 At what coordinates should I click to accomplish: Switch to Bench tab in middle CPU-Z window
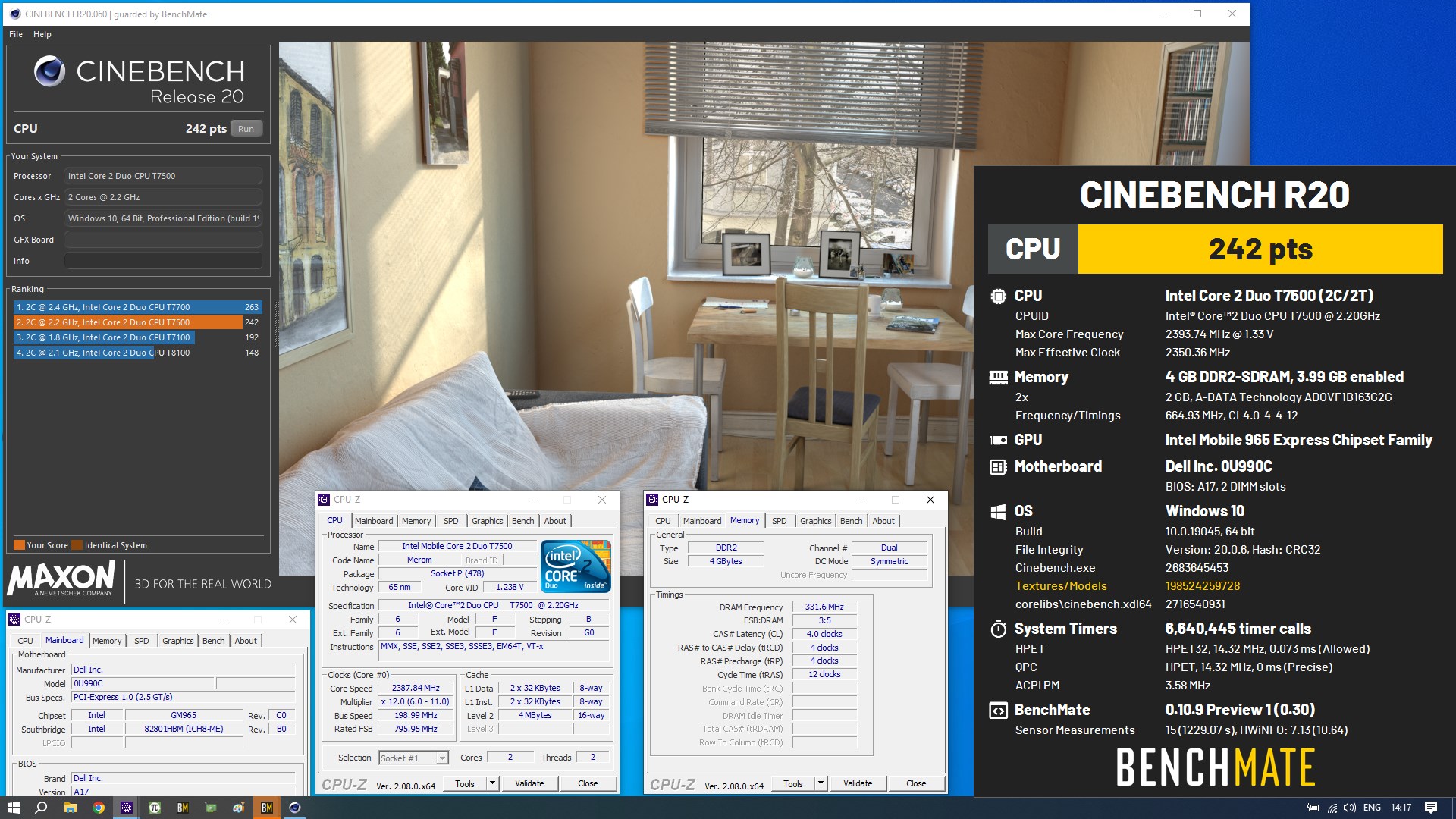point(522,521)
